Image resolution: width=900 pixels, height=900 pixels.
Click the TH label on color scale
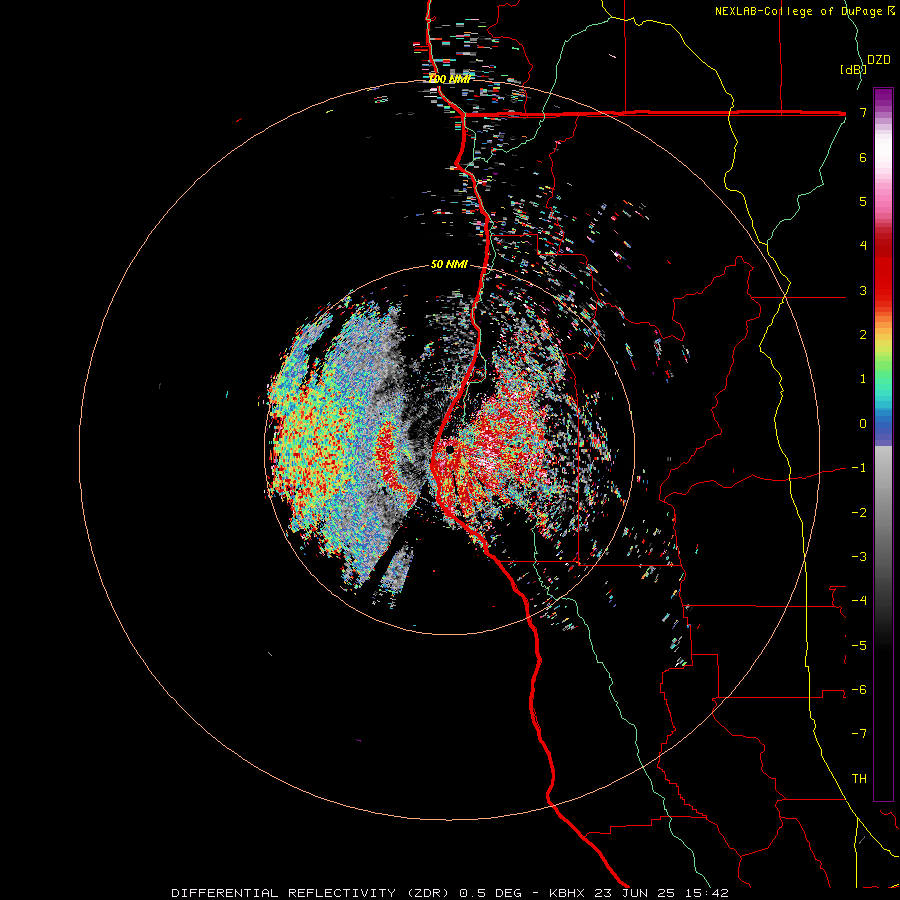point(859,779)
